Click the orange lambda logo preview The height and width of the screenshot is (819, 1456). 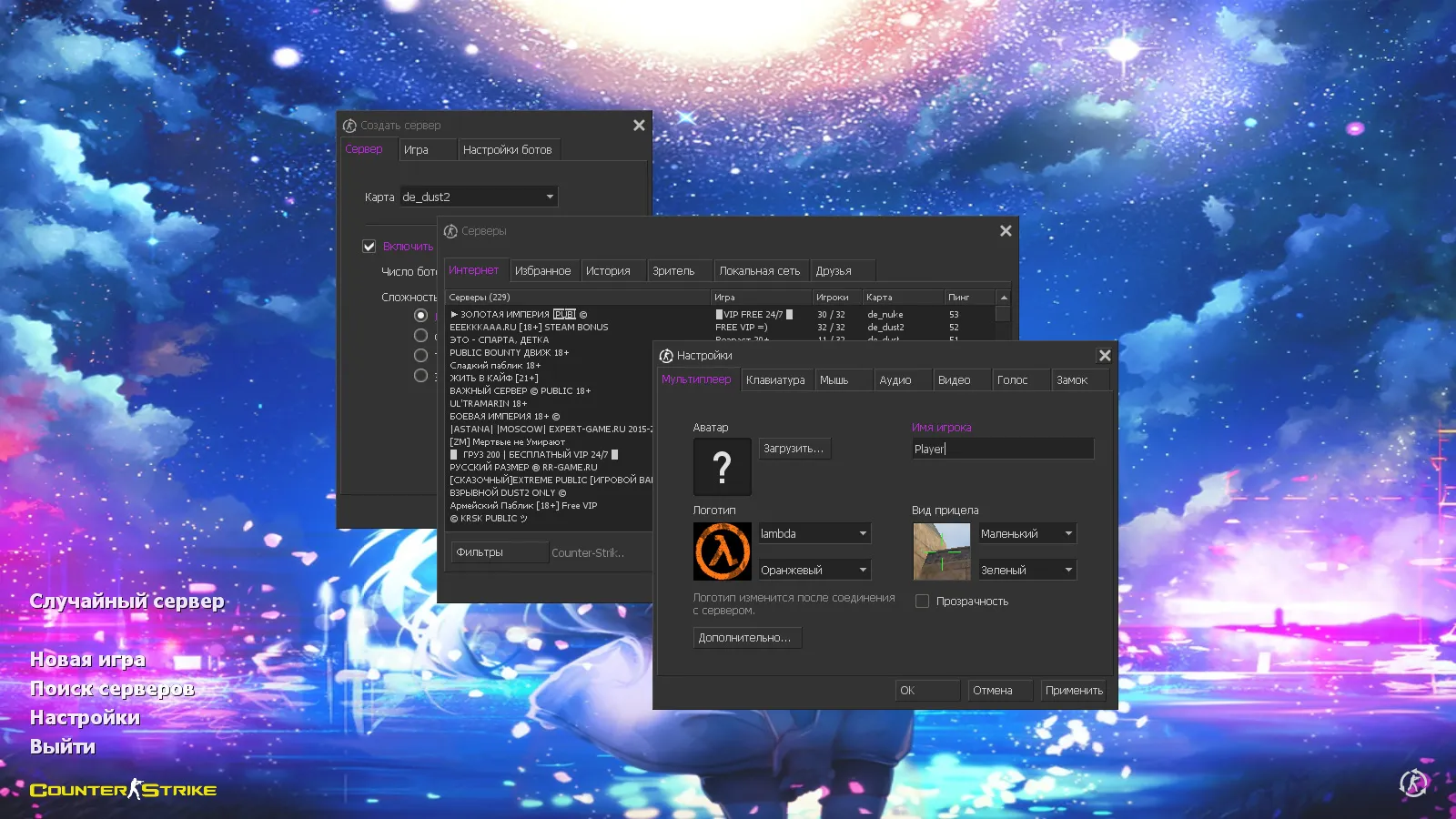[722, 551]
